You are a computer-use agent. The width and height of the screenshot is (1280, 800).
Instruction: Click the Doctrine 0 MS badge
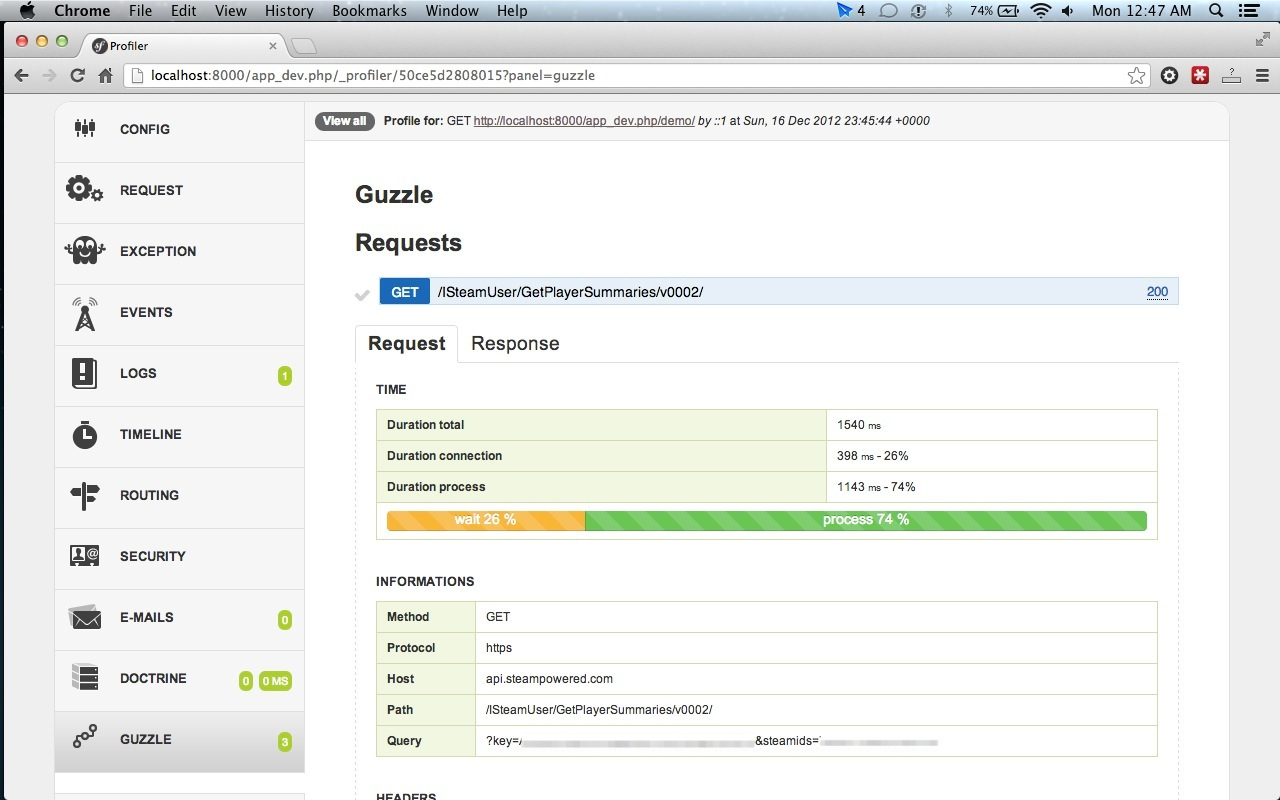[275, 681]
